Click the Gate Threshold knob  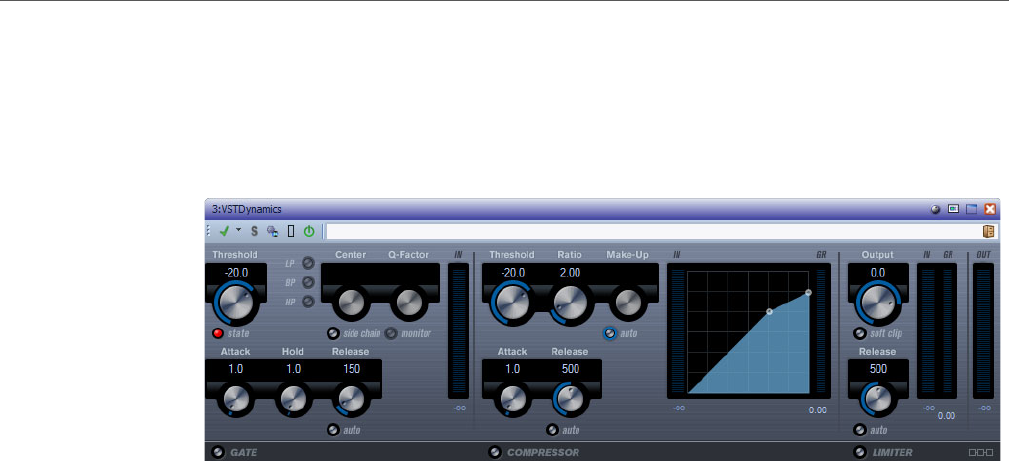236,303
